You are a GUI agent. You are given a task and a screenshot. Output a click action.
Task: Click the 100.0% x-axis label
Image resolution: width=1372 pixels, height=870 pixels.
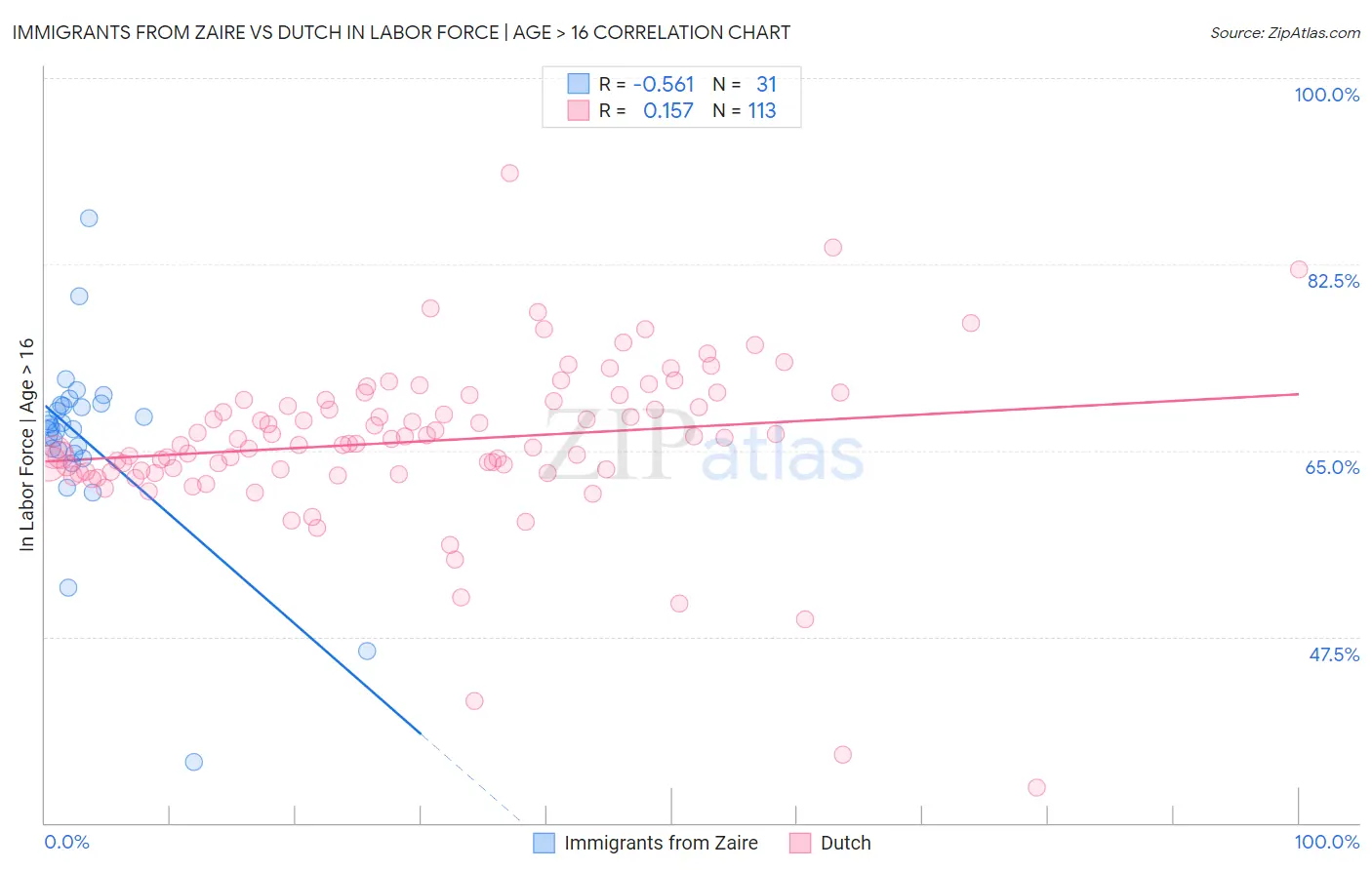(x=1326, y=842)
